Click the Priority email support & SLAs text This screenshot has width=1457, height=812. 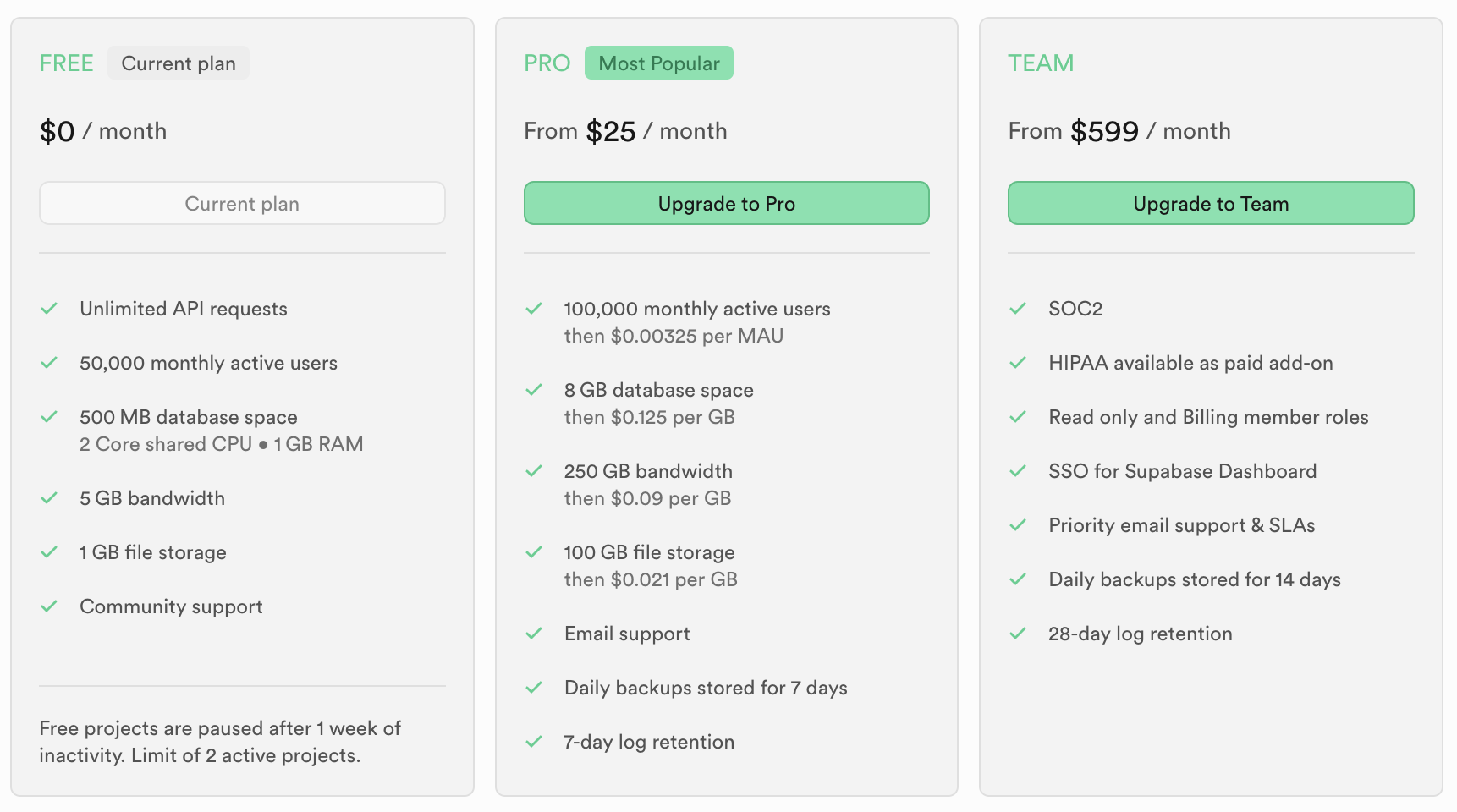(1181, 525)
